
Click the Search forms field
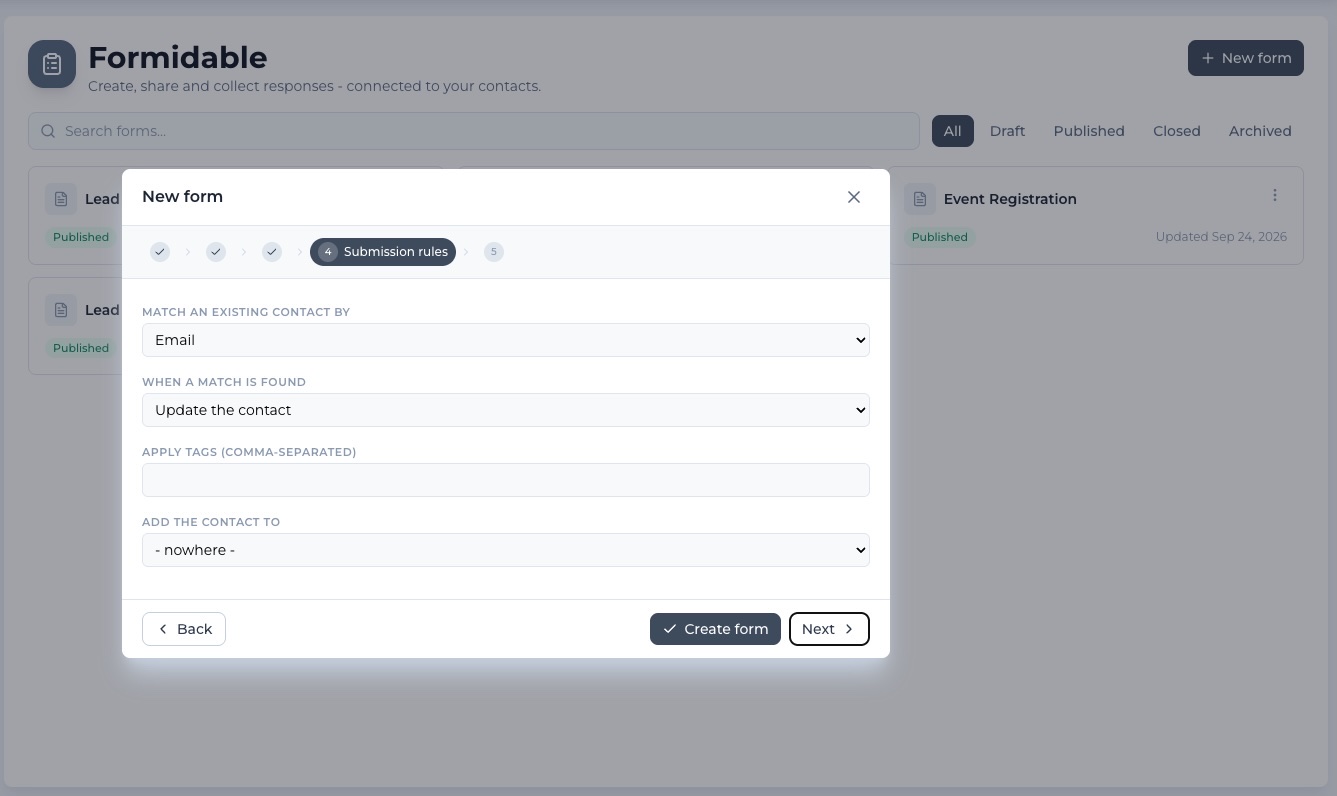tap(474, 131)
